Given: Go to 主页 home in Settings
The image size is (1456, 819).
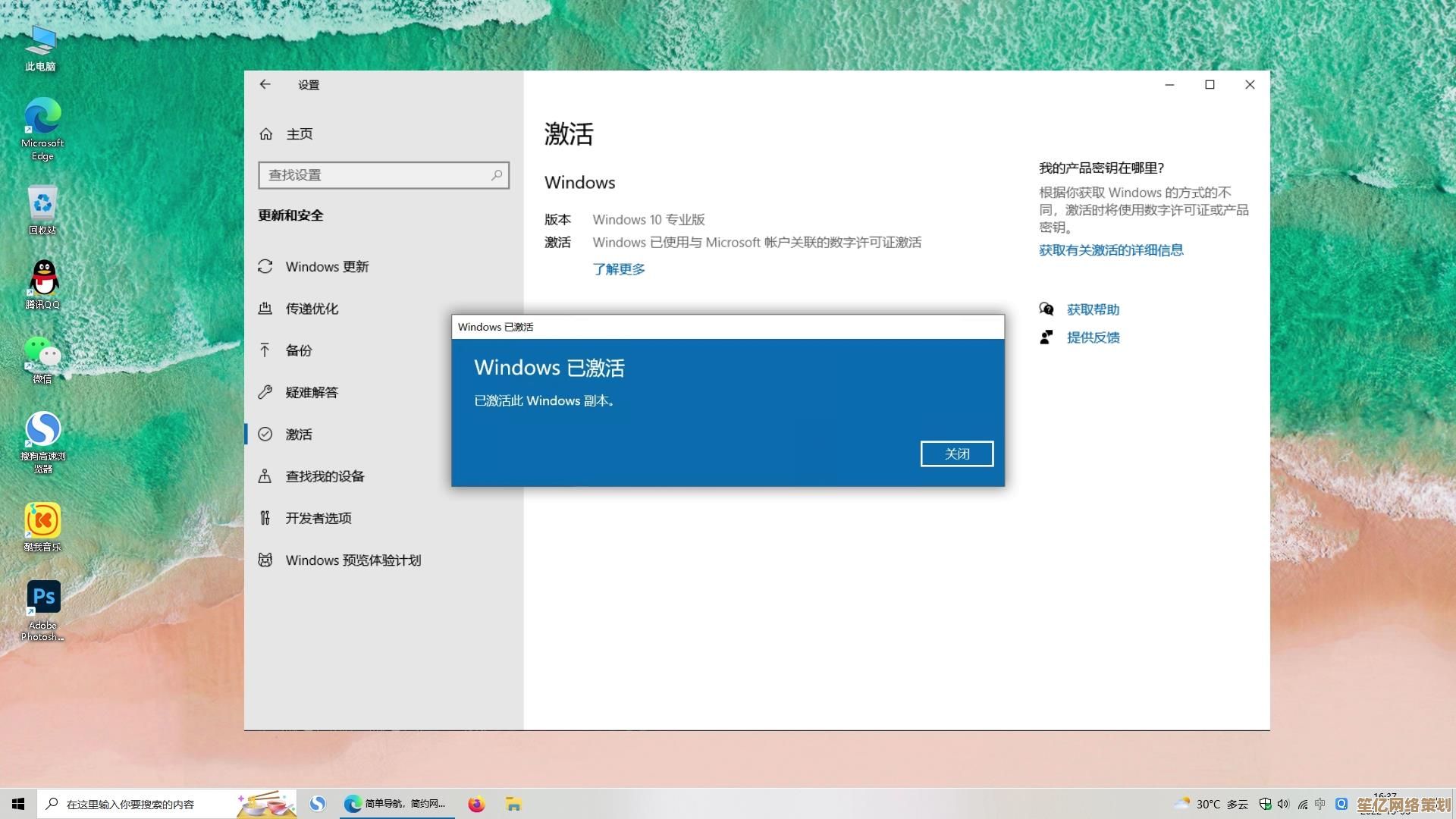Looking at the screenshot, I should pos(299,134).
